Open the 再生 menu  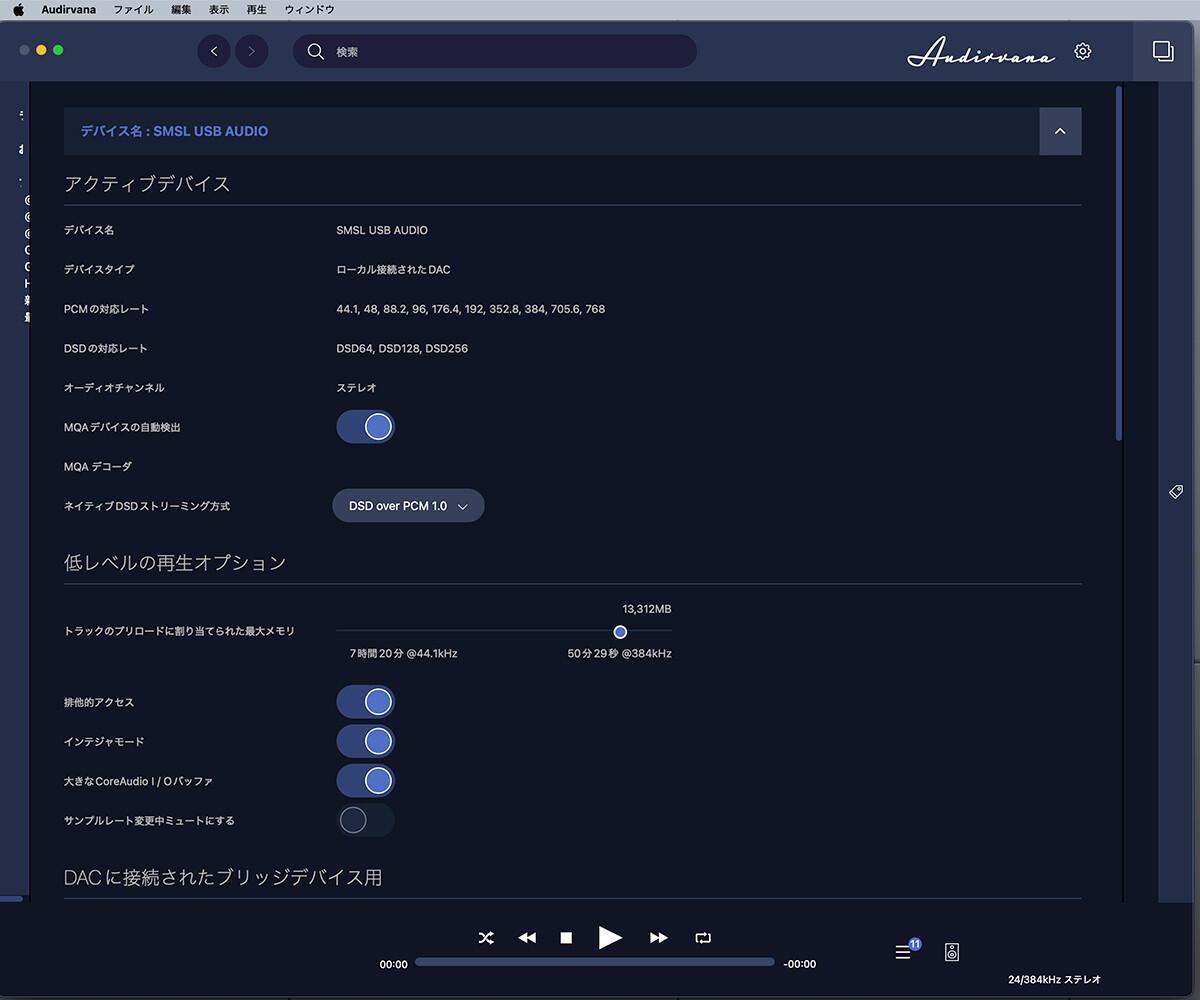click(x=256, y=9)
